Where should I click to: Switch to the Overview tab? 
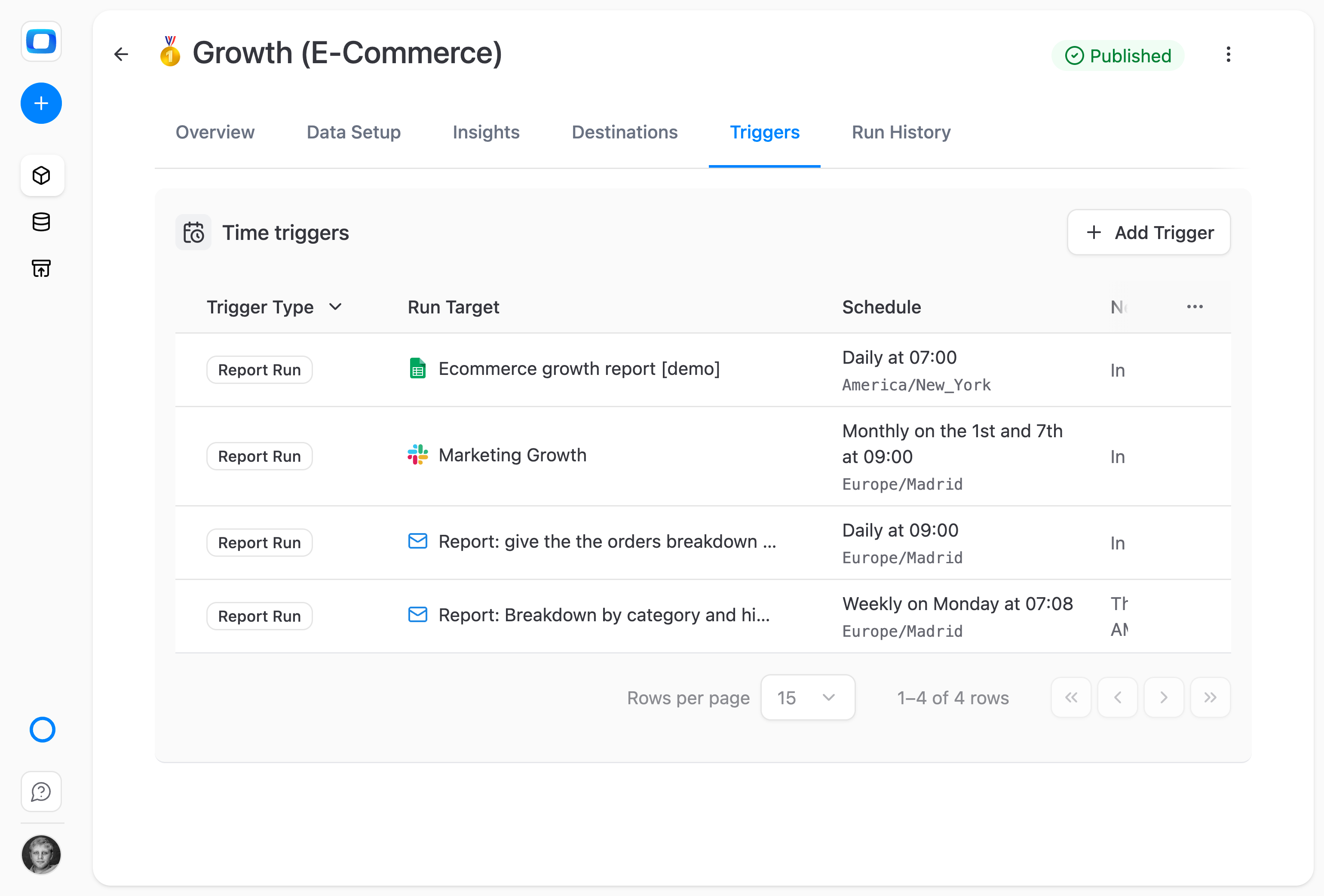coord(215,132)
